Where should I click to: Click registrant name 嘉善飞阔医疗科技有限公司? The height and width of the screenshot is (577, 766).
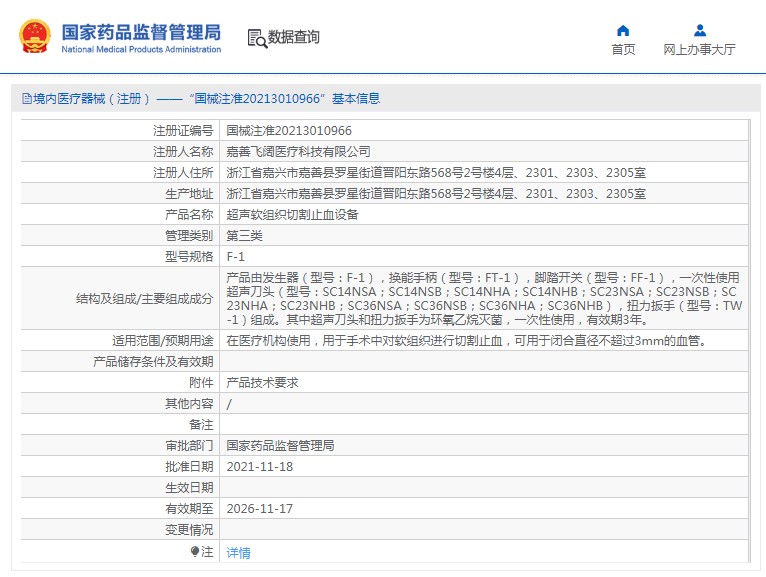click(298, 151)
